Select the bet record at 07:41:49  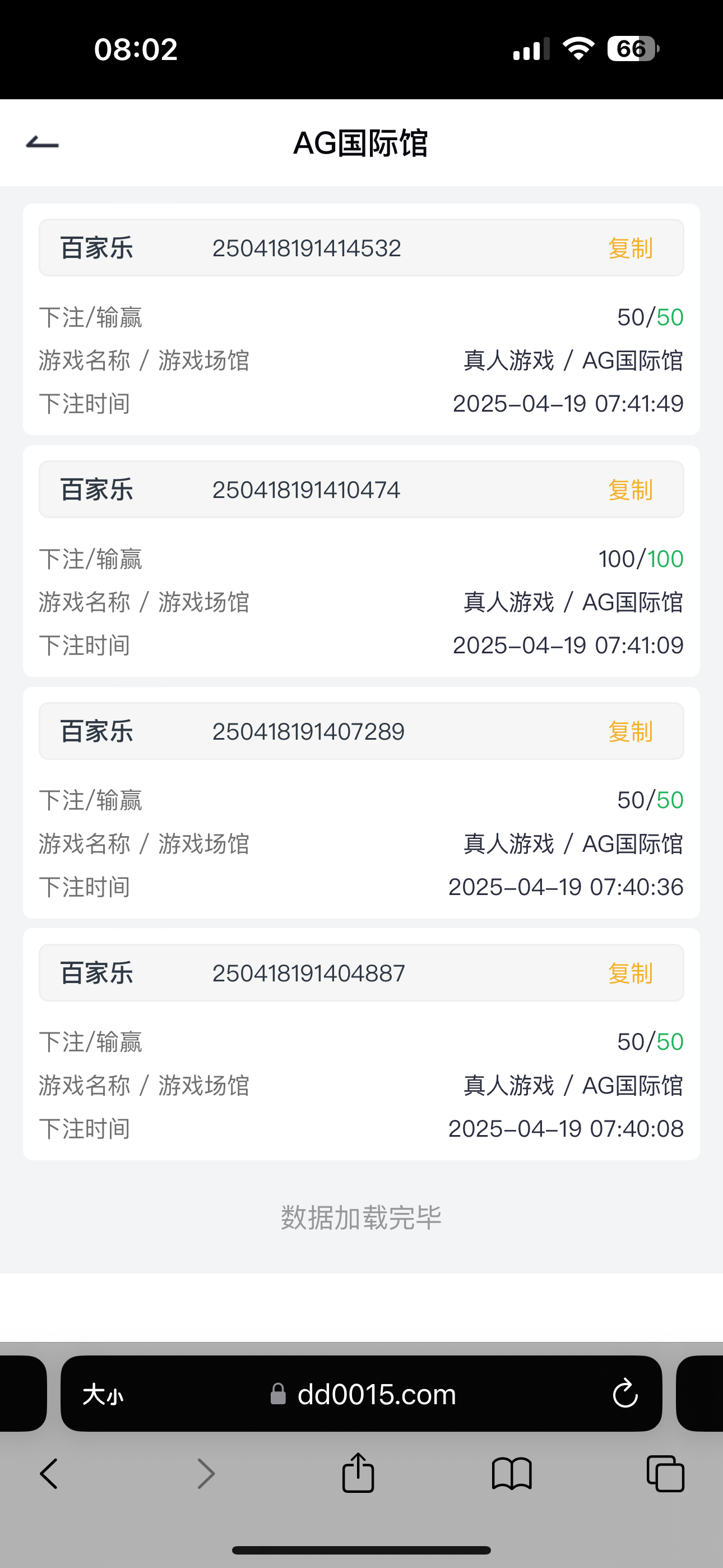[x=361, y=361]
